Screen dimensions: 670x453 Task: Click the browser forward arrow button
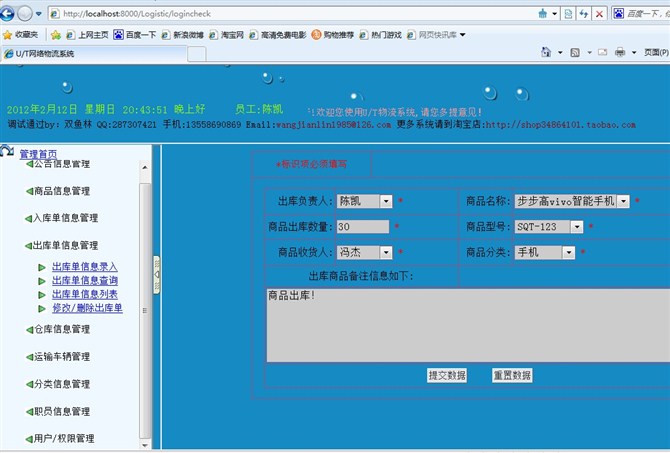25,14
